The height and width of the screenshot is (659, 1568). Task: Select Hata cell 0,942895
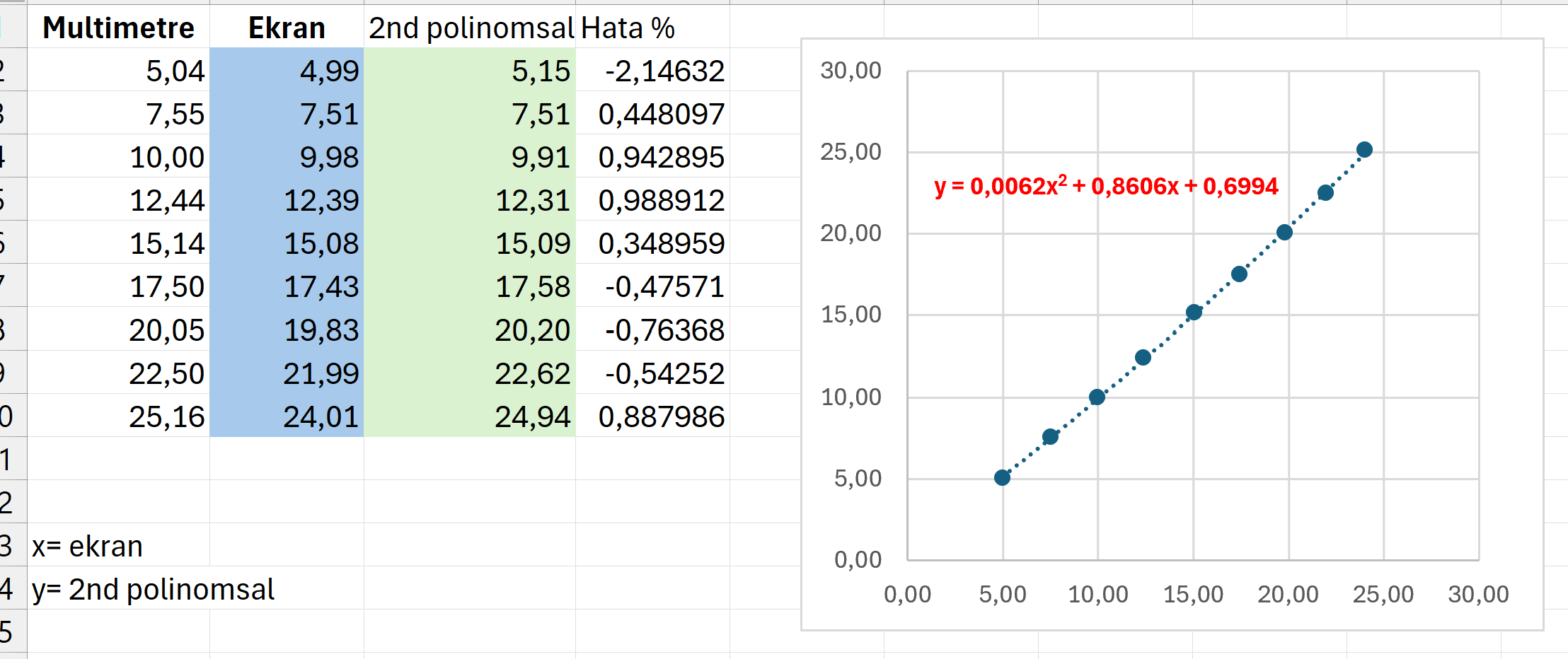pyautogui.click(x=652, y=156)
